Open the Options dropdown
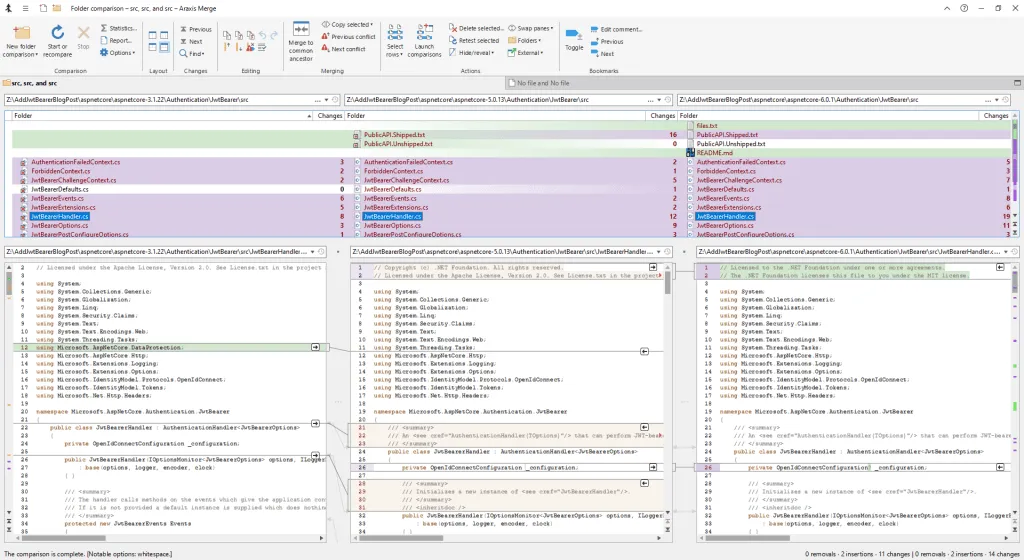The image size is (1024, 560). [x=118, y=53]
